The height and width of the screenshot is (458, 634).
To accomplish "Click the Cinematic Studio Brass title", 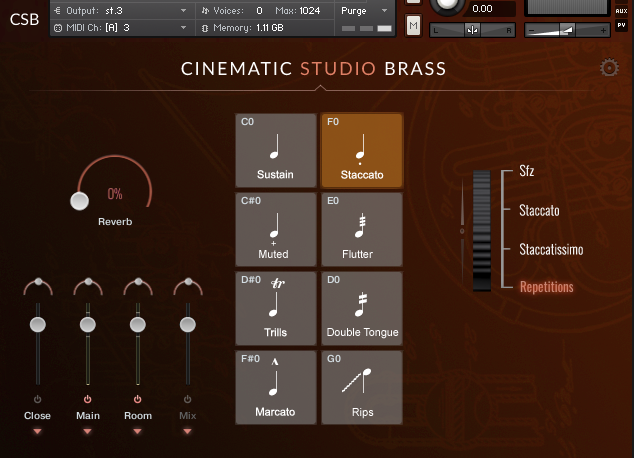I will 314,69.
